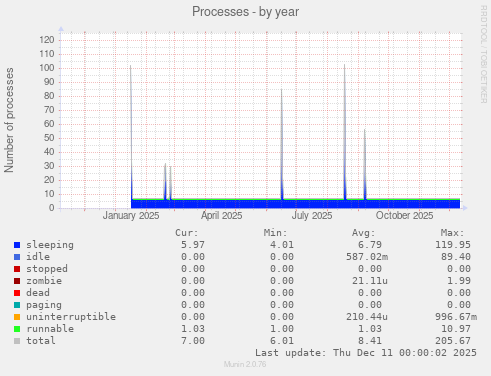Click zombie average value 21.11u
Screen dimensions: 491x376
coord(370,281)
